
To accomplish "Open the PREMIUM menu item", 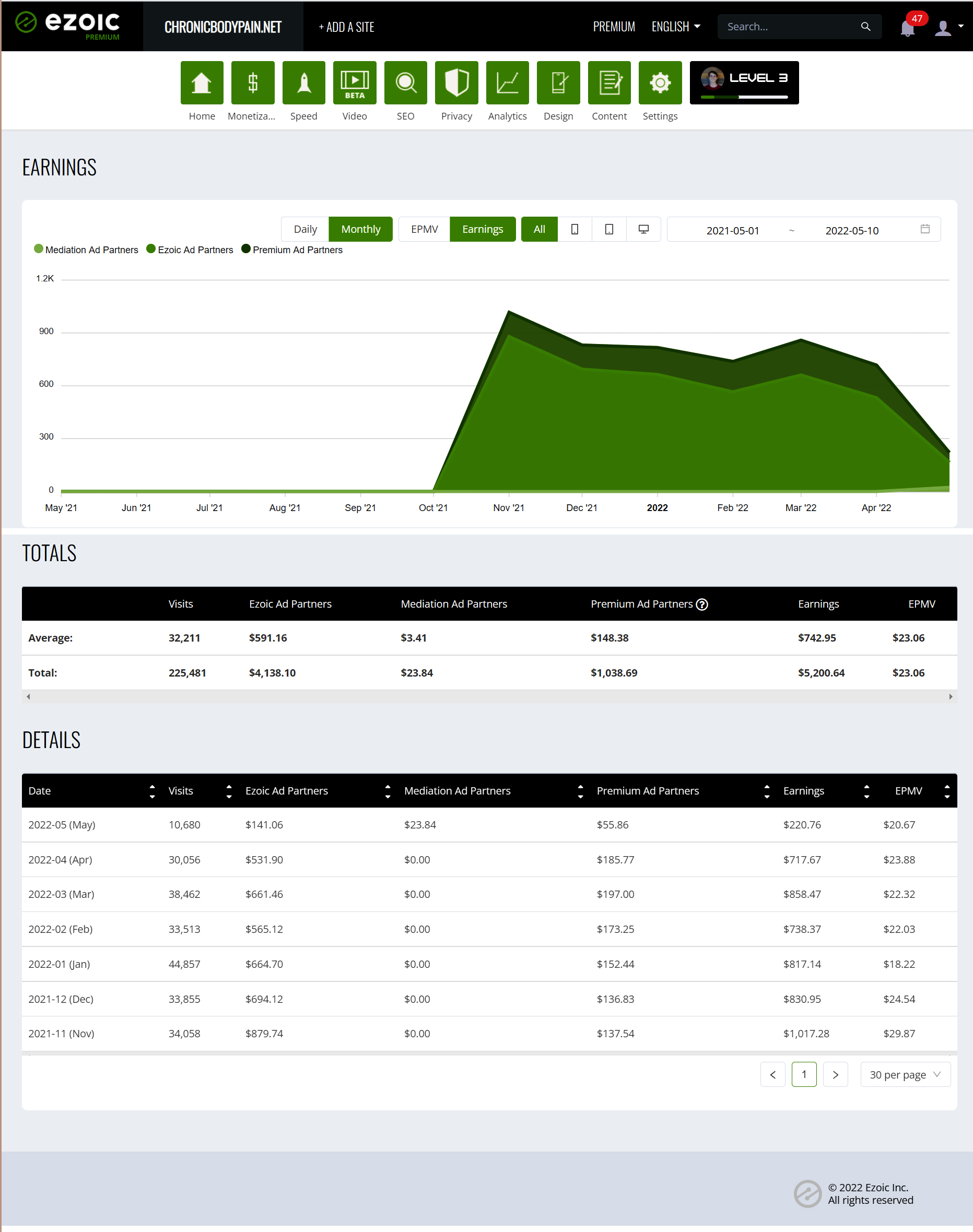I will coord(614,27).
